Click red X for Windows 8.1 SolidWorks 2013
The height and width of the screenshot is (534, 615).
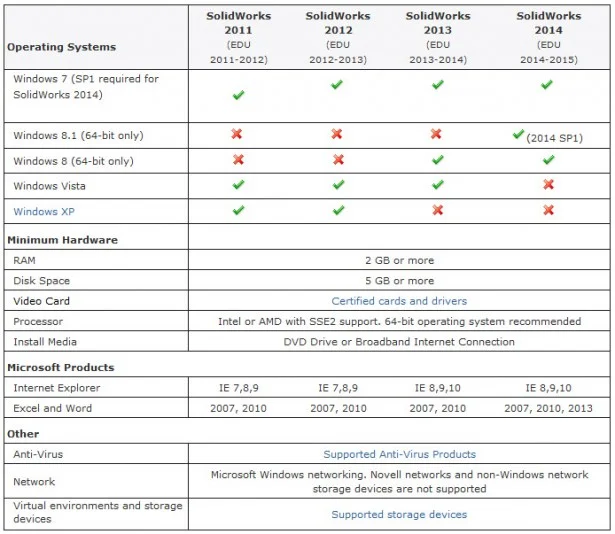[x=436, y=134]
